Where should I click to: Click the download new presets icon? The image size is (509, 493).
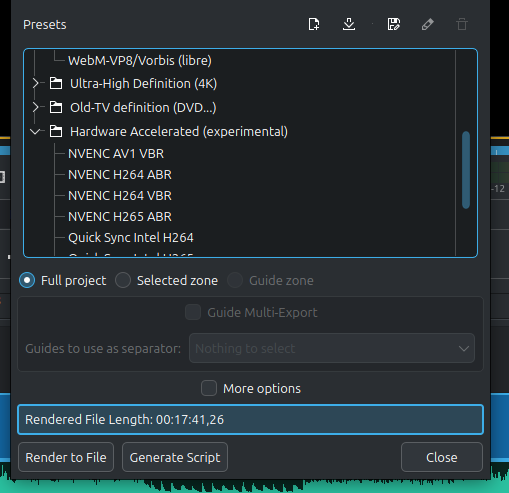[x=349, y=24]
